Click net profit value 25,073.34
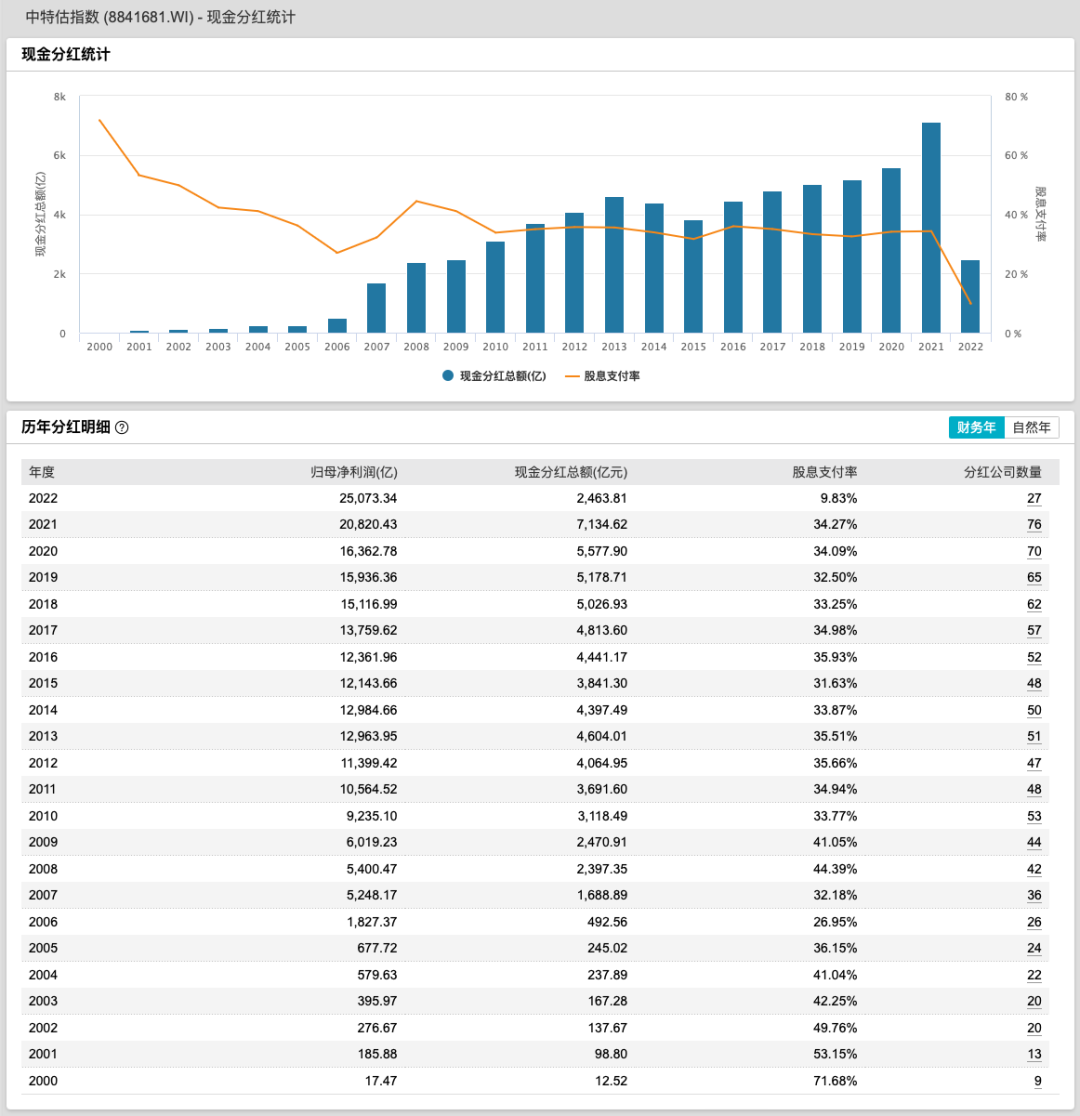This screenshot has width=1080, height=1116. tap(368, 498)
